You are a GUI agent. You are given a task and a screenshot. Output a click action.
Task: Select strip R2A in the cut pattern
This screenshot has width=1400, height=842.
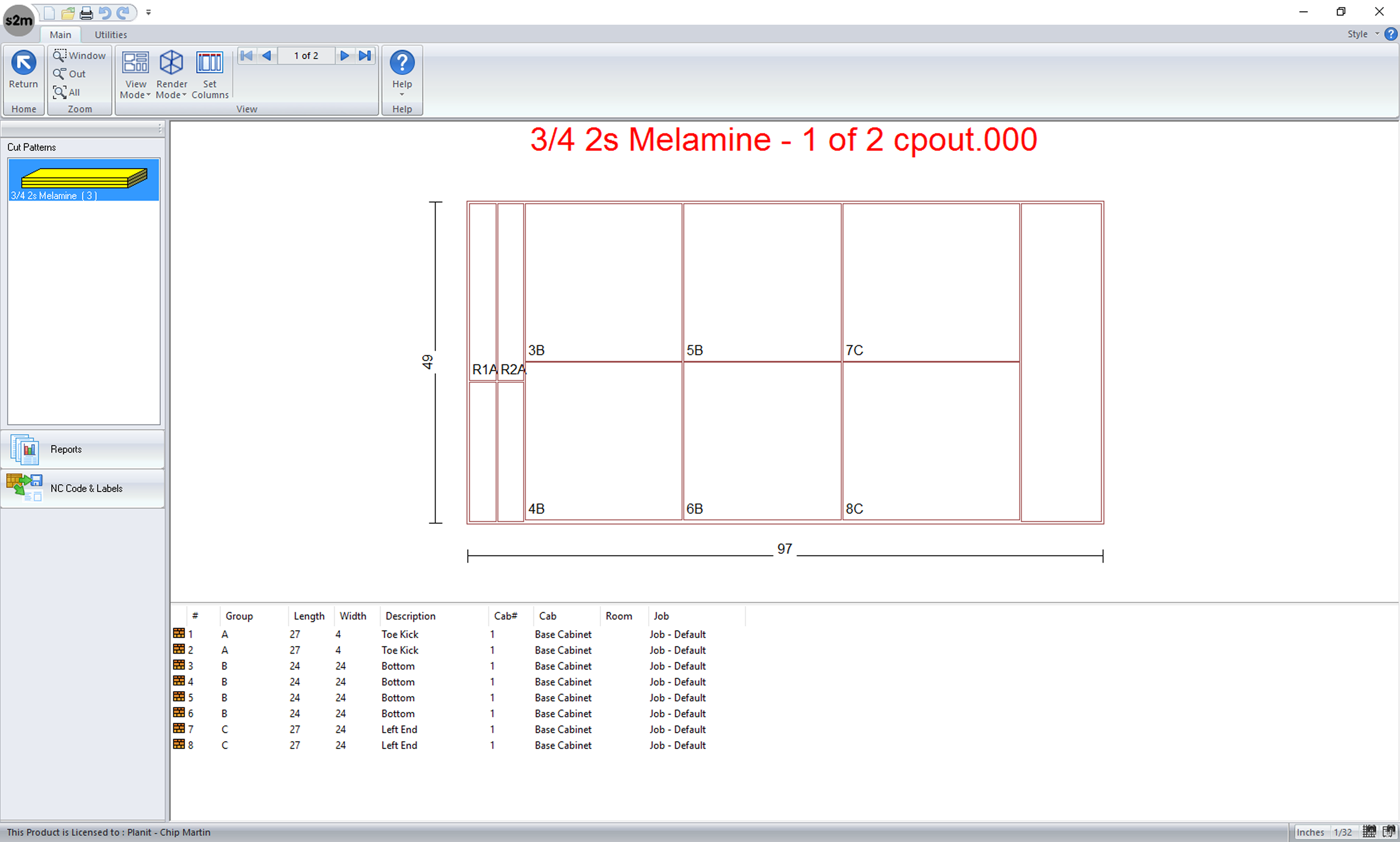(510, 292)
